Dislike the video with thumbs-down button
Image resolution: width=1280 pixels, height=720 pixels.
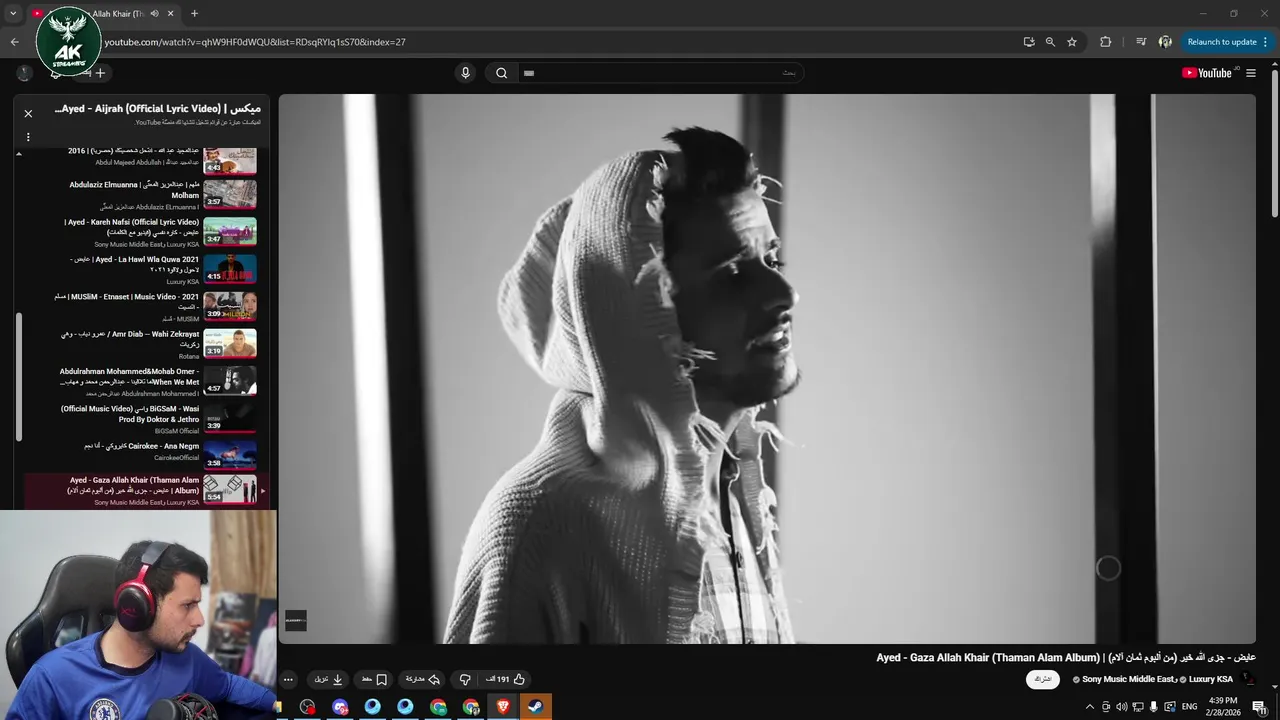[x=465, y=679]
